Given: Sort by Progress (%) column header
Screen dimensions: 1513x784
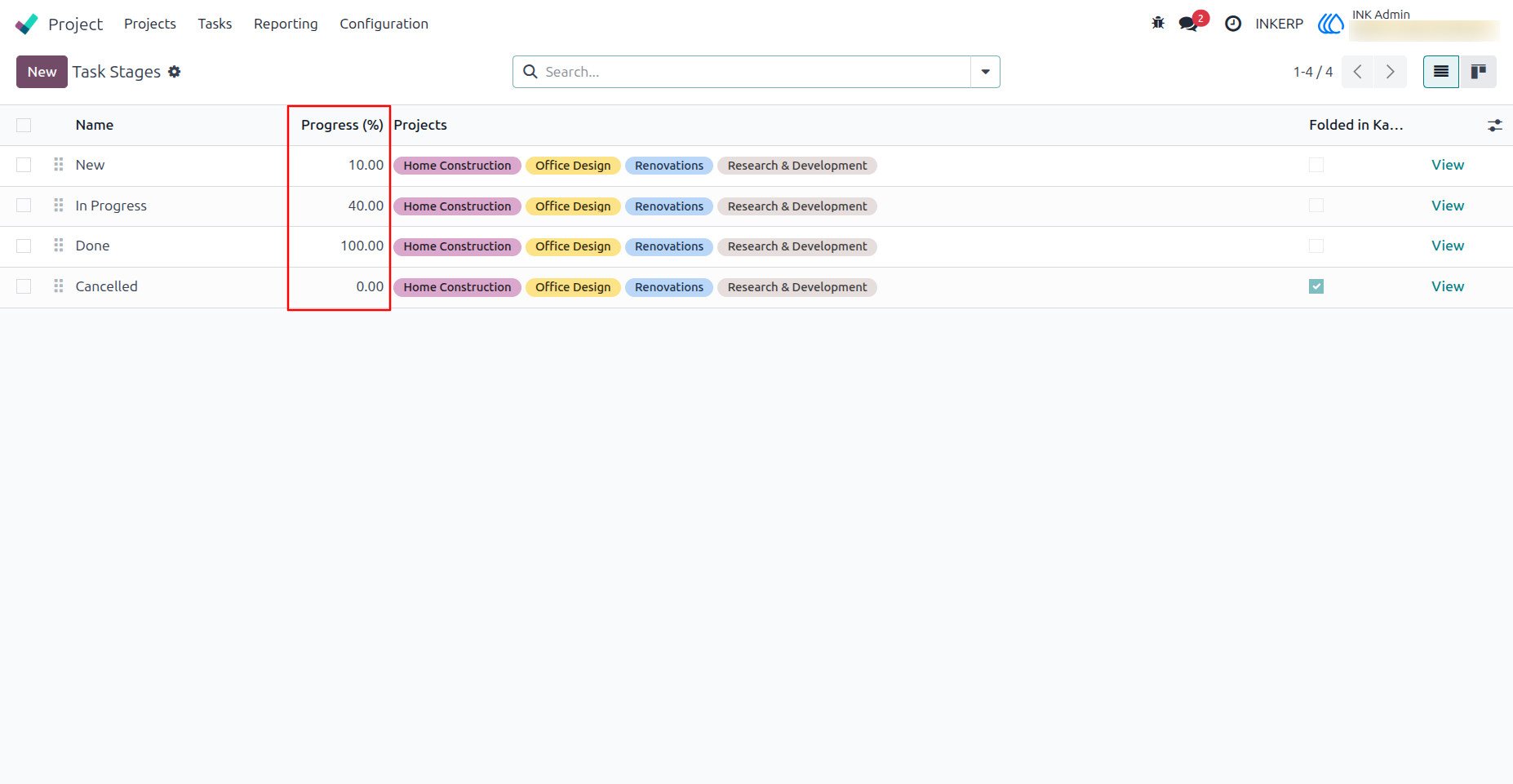Looking at the screenshot, I should click(x=342, y=125).
